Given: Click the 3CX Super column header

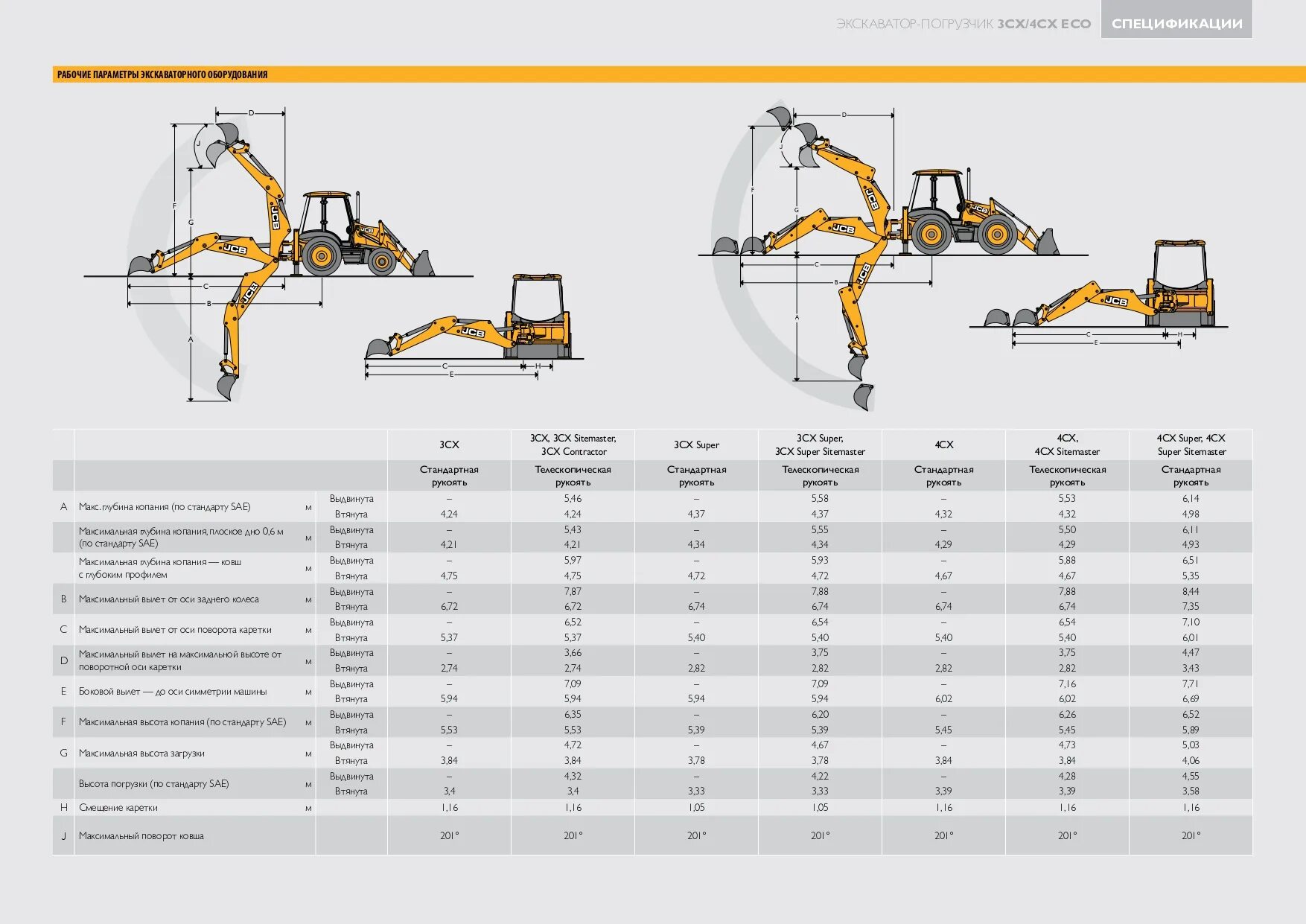Looking at the screenshot, I should pyautogui.click(x=696, y=445).
